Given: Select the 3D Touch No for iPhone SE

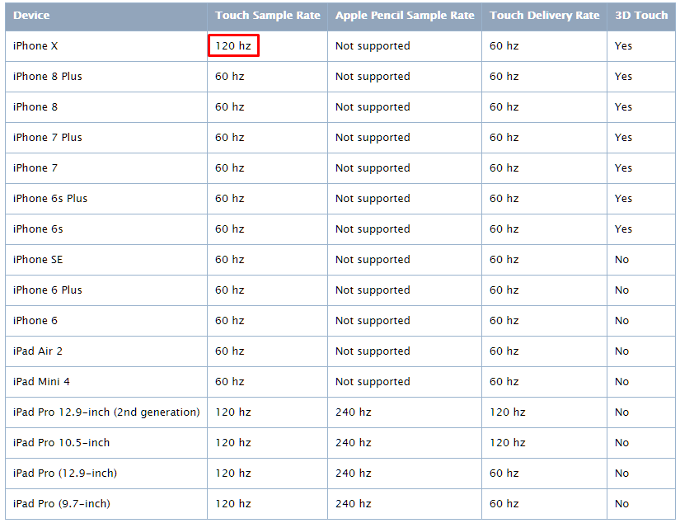Looking at the screenshot, I should (x=622, y=259).
